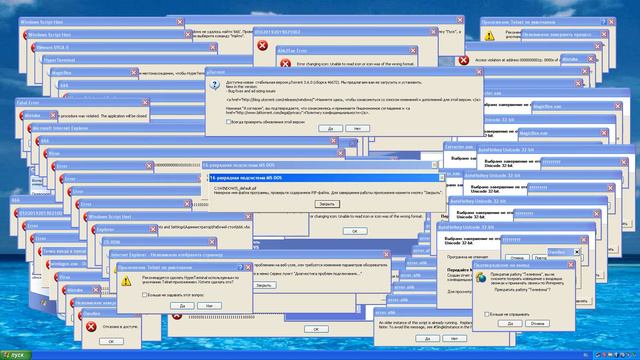The height and width of the screenshot is (360, 640).
Task: Click the error icon beside 'Access violation at address'
Action: 463,60
